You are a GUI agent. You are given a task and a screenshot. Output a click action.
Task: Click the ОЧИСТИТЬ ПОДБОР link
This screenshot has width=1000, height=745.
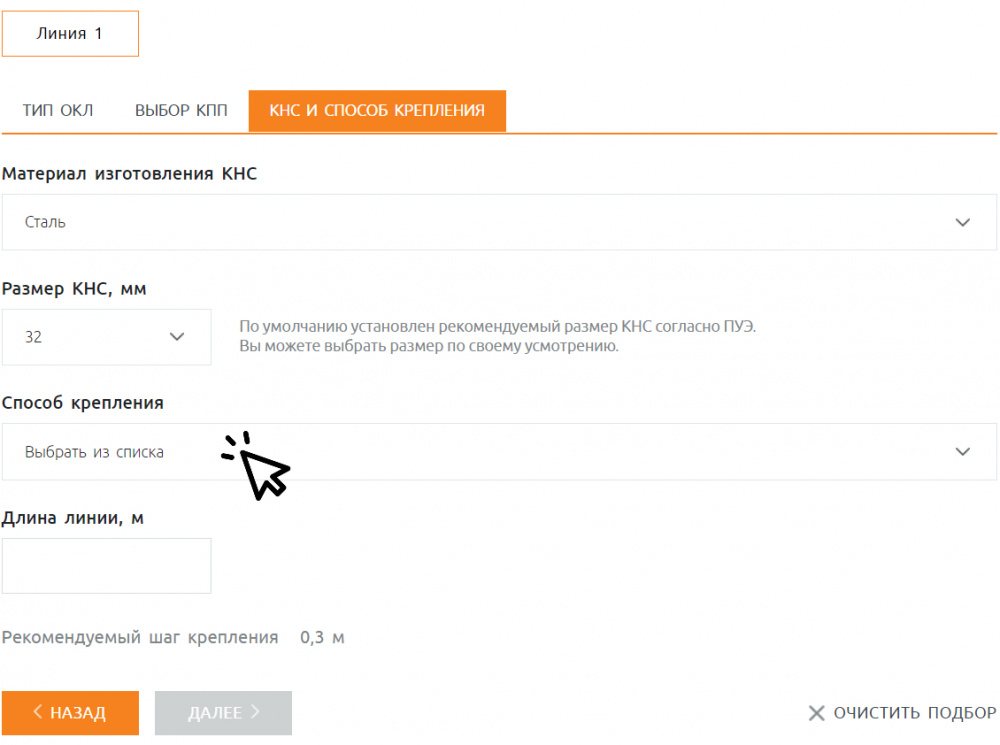pyautogui.click(x=914, y=714)
